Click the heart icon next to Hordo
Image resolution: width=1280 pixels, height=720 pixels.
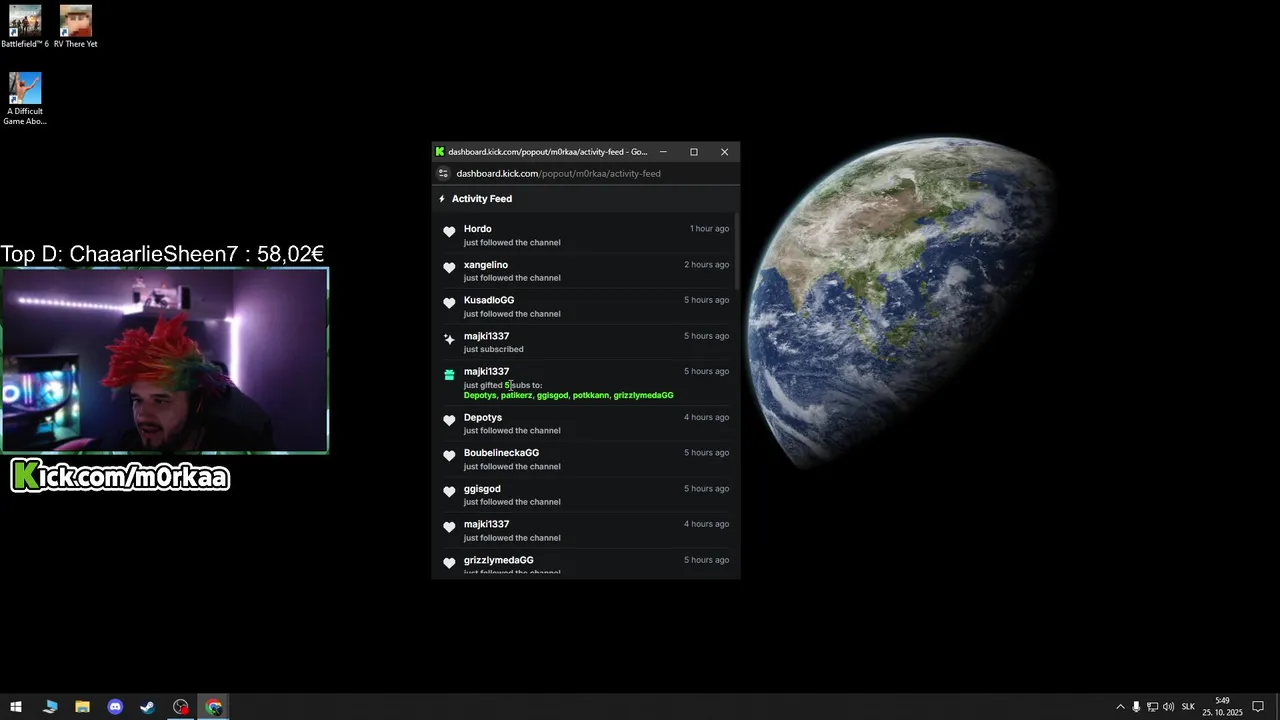pyautogui.click(x=449, y=232)
